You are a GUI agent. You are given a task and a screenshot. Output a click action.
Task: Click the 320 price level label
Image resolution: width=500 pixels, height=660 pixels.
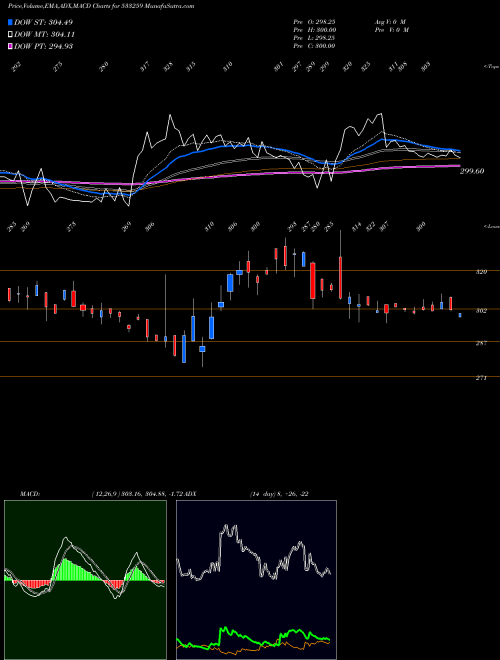[481, 272]
